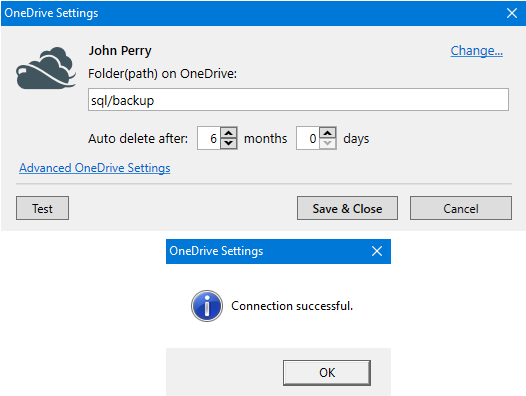526x396 pixels.
Task: Decrease the auto delete months value
Action: point(229,143)
